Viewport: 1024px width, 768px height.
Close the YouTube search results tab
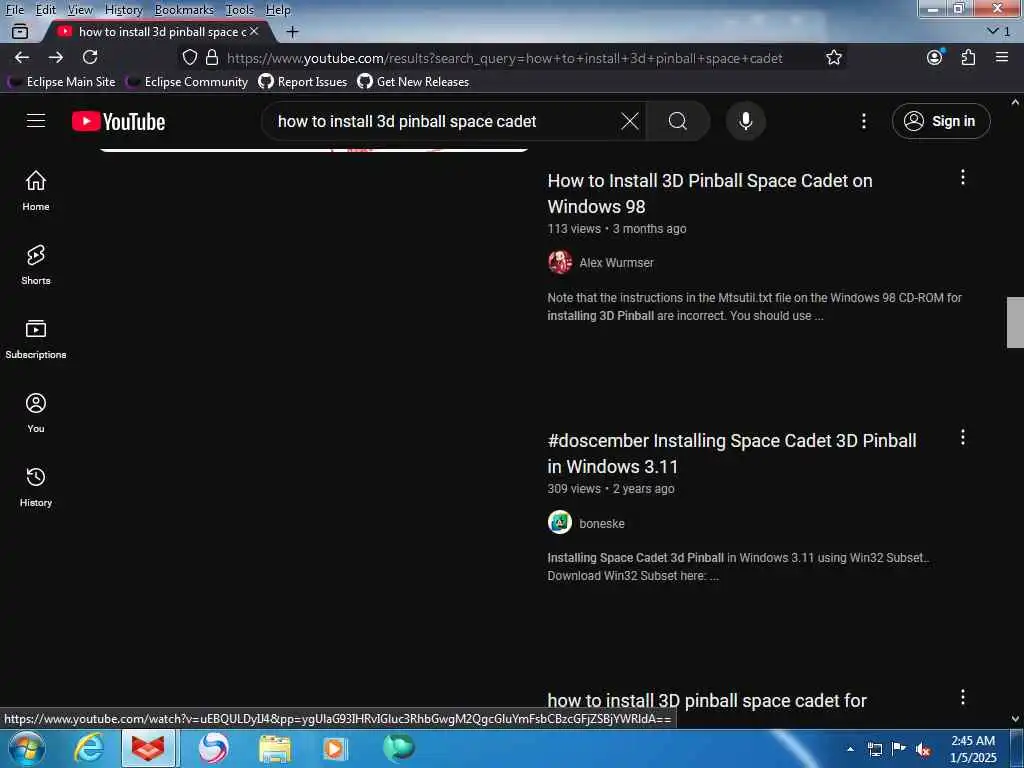[254, 31]
